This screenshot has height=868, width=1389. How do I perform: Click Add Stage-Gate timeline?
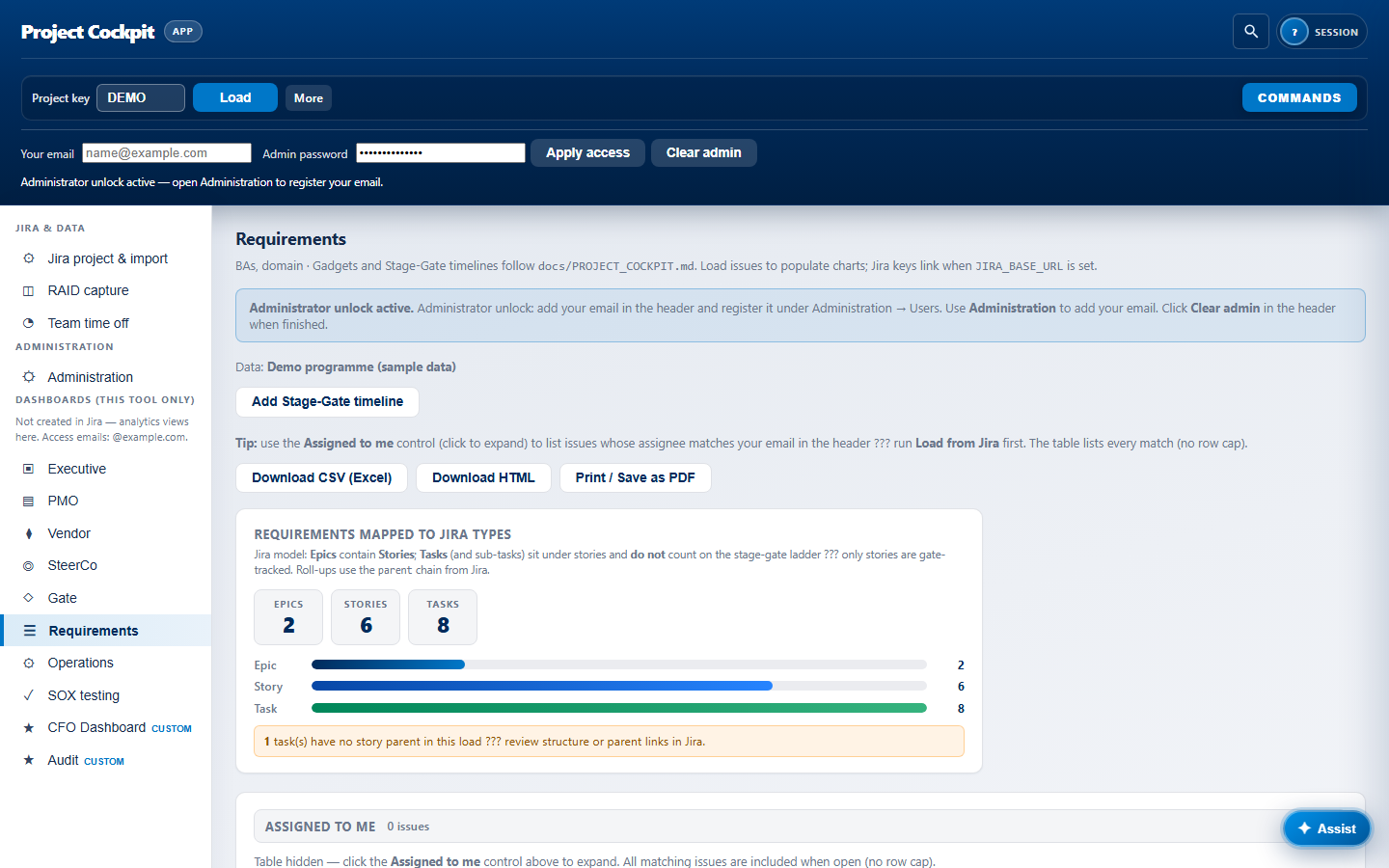[327, 401]
